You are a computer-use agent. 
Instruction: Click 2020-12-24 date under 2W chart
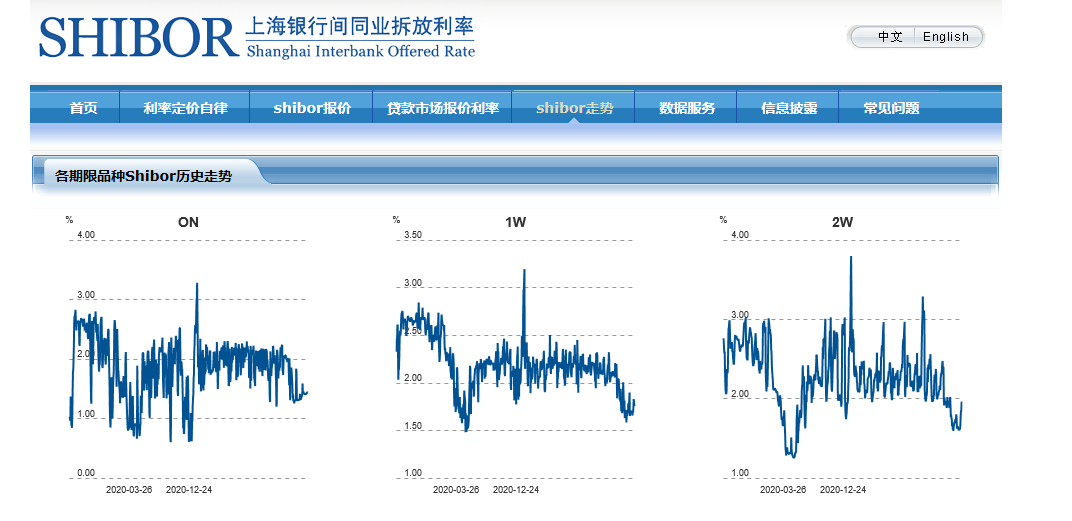coord(843,490)
